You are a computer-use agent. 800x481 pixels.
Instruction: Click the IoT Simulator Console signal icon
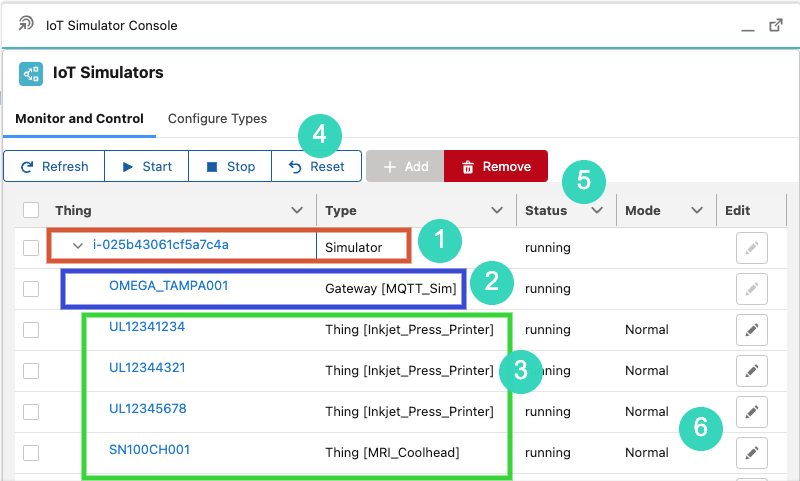point(26,23)
